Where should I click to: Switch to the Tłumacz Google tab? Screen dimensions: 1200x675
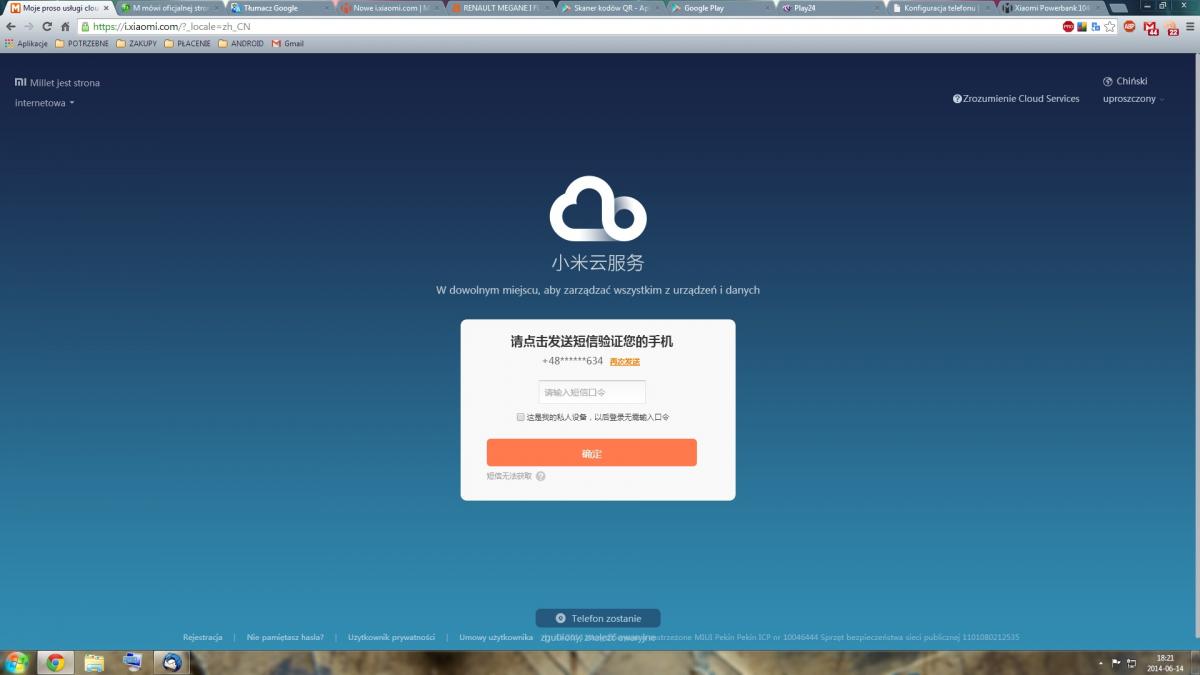pyautogui.click(x=270, y=8)
